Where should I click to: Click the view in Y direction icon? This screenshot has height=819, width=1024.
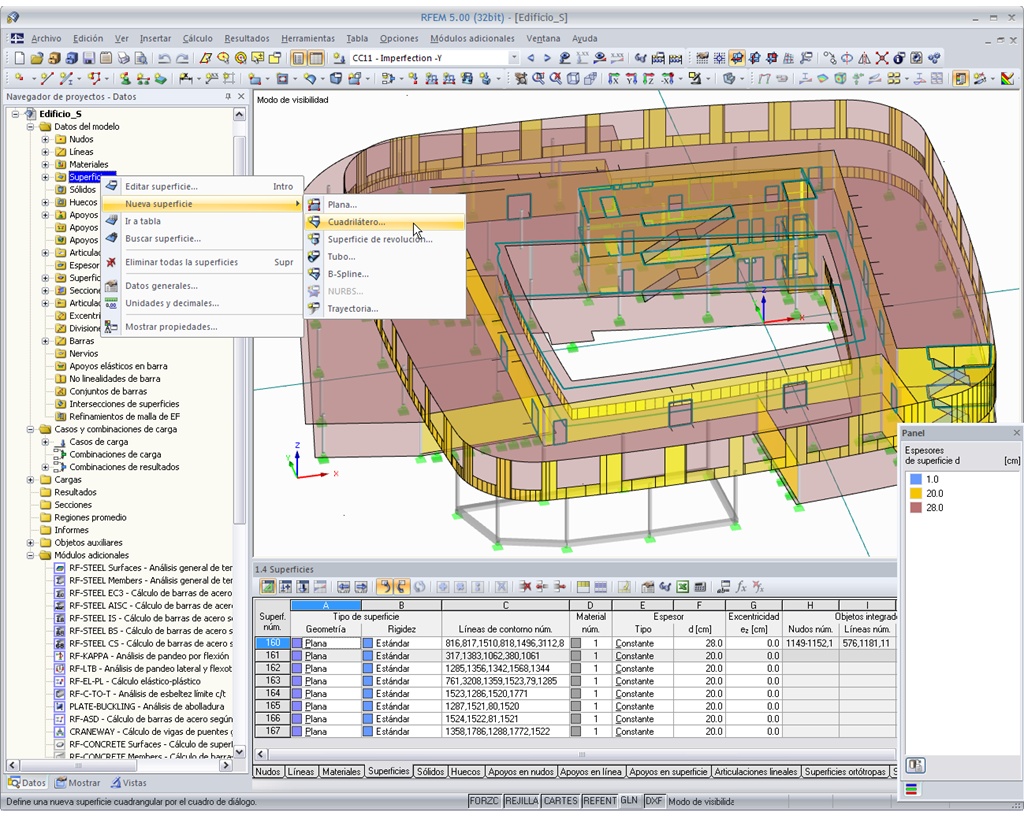click(632, 79)
